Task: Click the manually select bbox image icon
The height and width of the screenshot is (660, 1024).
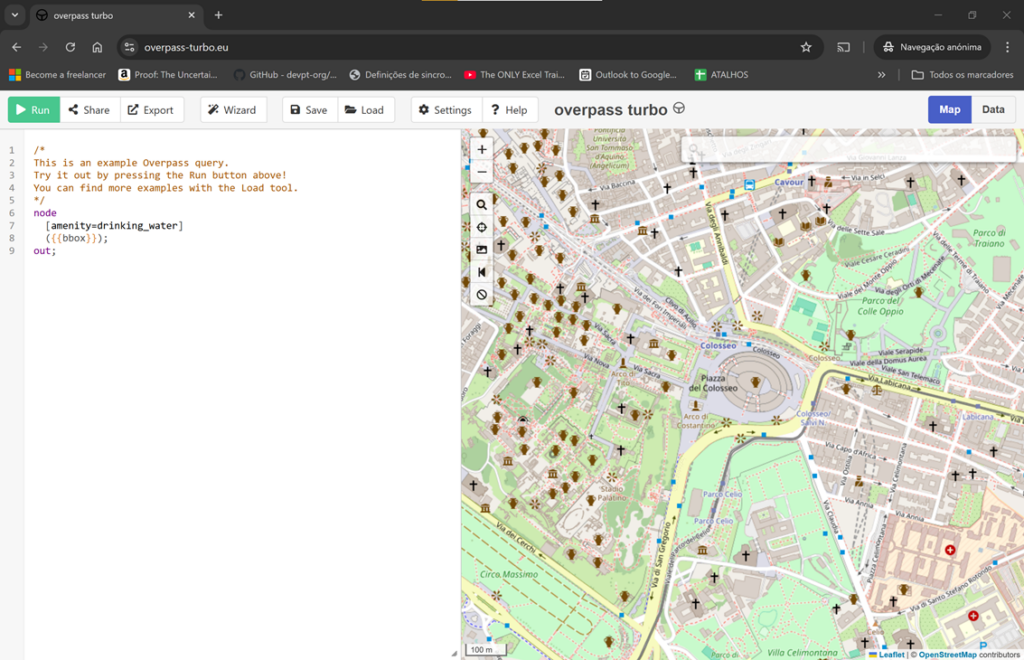Action: click(482, 250)
